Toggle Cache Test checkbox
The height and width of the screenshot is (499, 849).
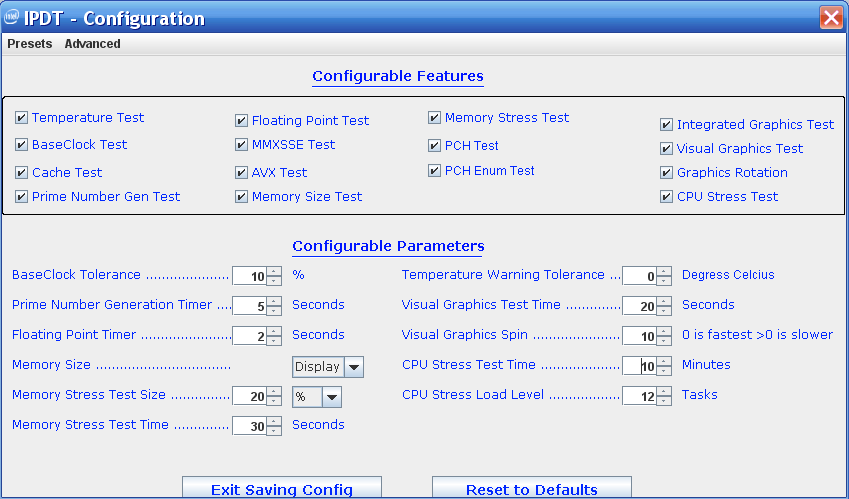pyautogui.click(x=21, y=173)
